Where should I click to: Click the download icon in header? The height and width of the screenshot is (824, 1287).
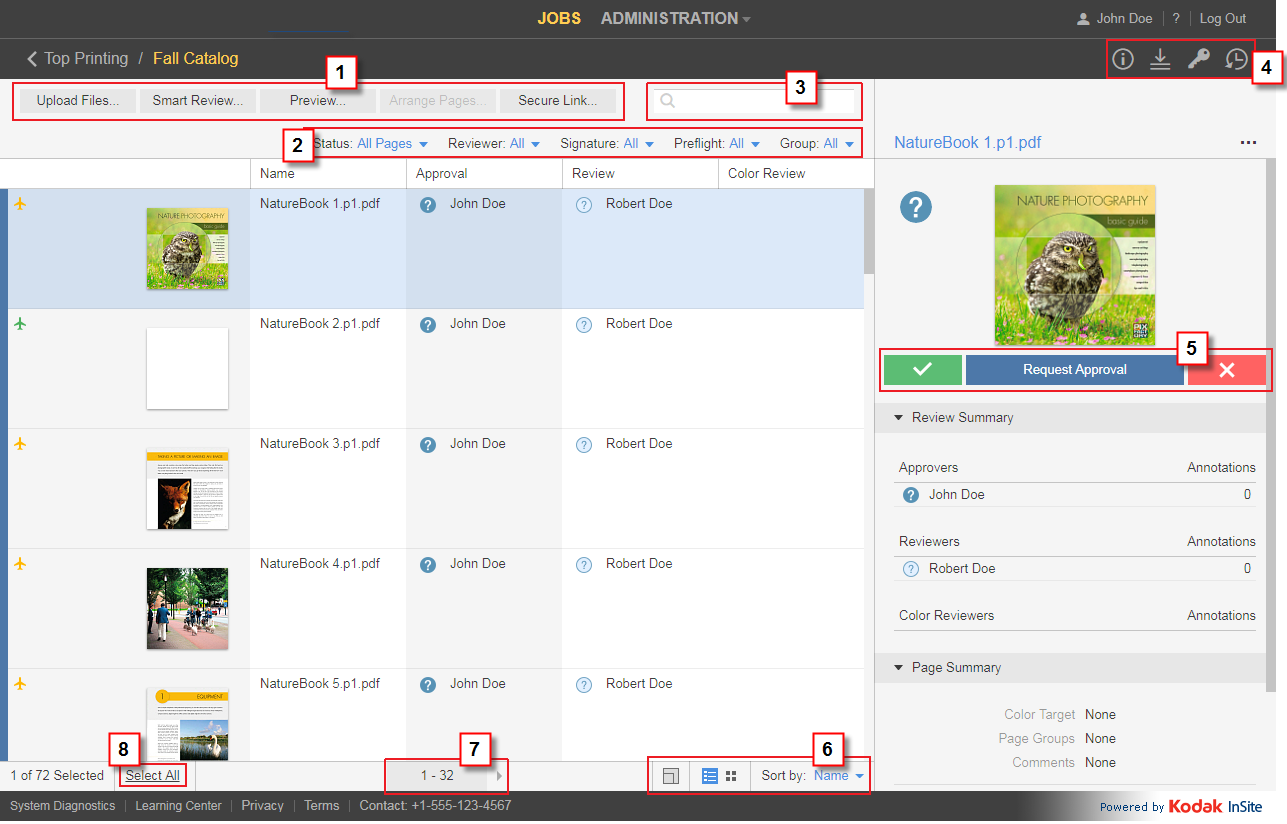1160,59
